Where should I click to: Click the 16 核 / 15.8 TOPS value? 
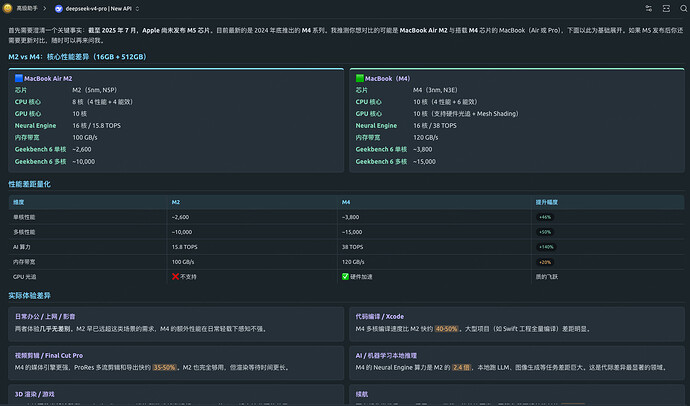(96, 126)
